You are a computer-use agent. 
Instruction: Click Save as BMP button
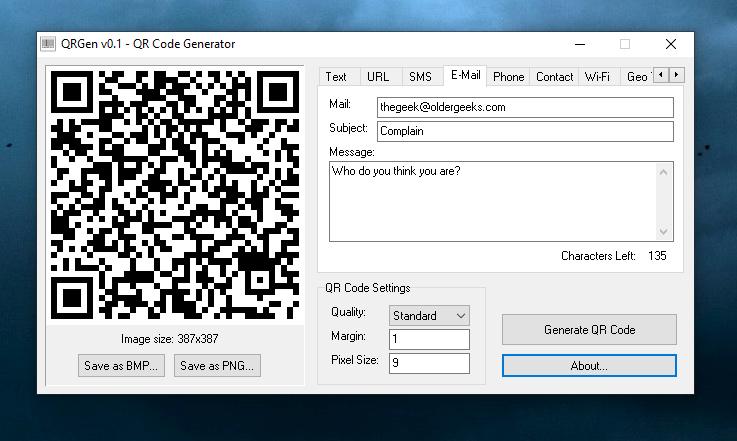coord(121,366)
